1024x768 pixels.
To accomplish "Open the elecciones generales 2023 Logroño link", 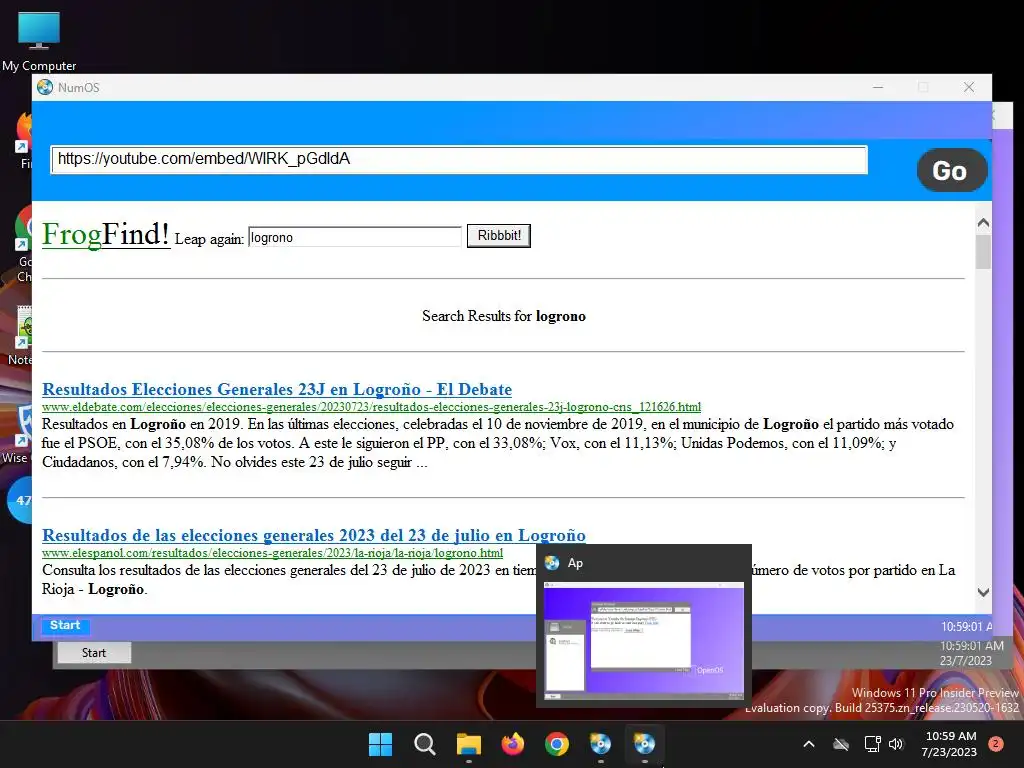I will pyautogui.click(x=313, y=535).
